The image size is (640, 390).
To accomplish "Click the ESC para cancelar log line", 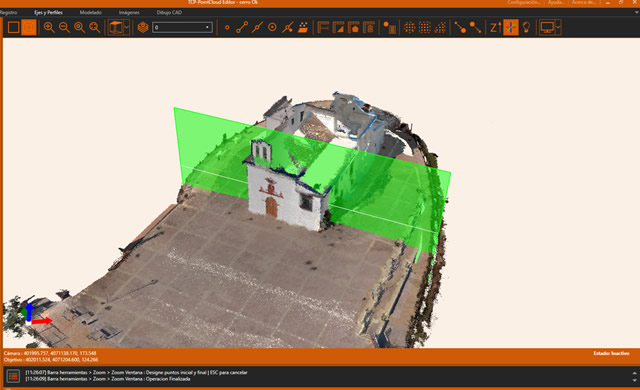I will [136, 372].
